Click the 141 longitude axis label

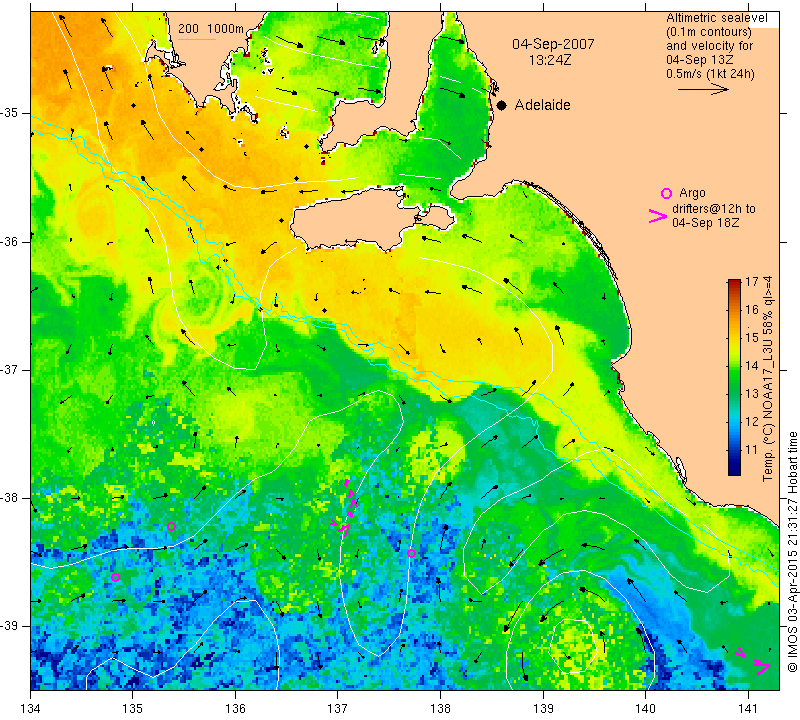coord(748,708)
